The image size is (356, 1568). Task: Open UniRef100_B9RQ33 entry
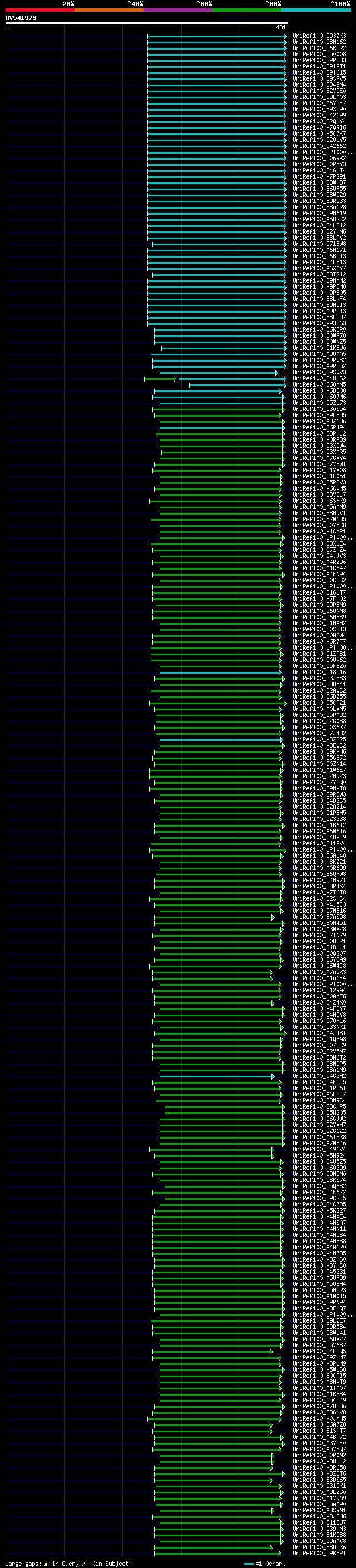(x=319, y=201)
